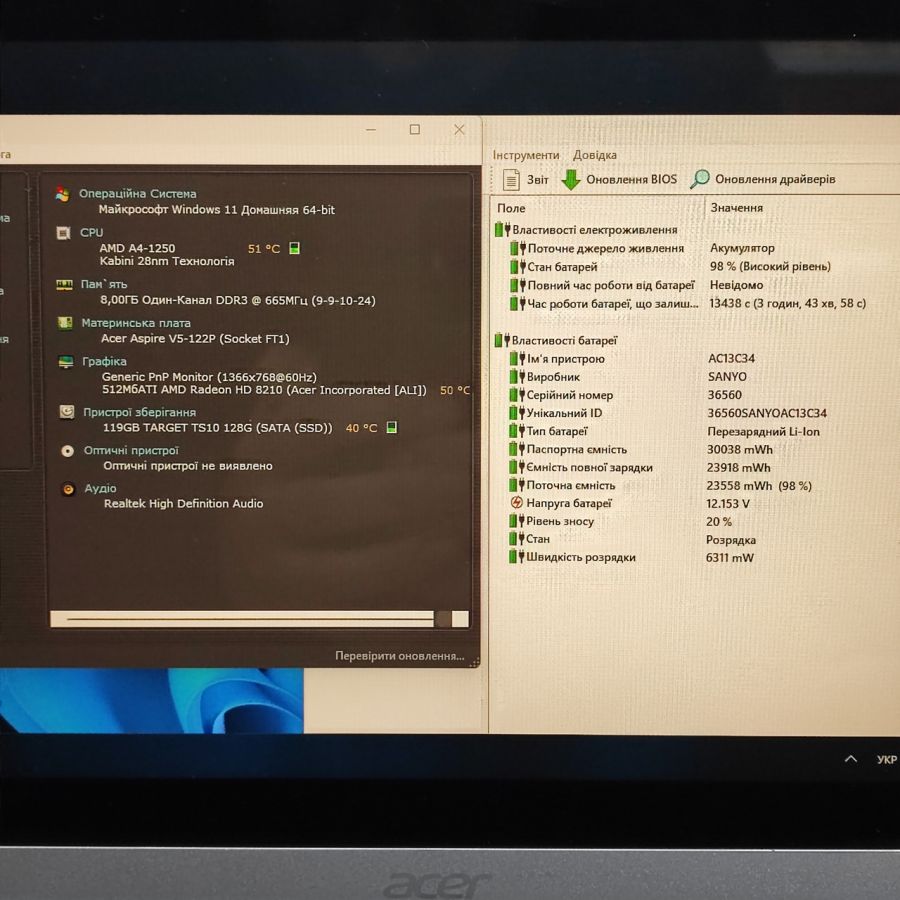
Task: Click the report page icon next to Звіт
Action: [x=511, y=180]
